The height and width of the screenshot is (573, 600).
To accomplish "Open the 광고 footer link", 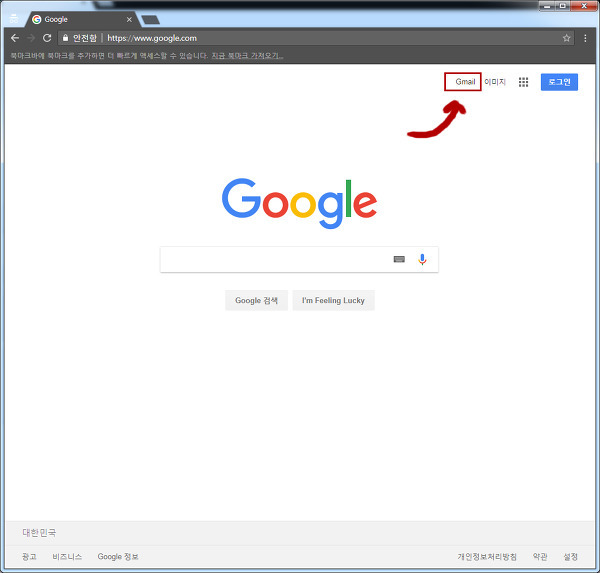I will point(29,557).
